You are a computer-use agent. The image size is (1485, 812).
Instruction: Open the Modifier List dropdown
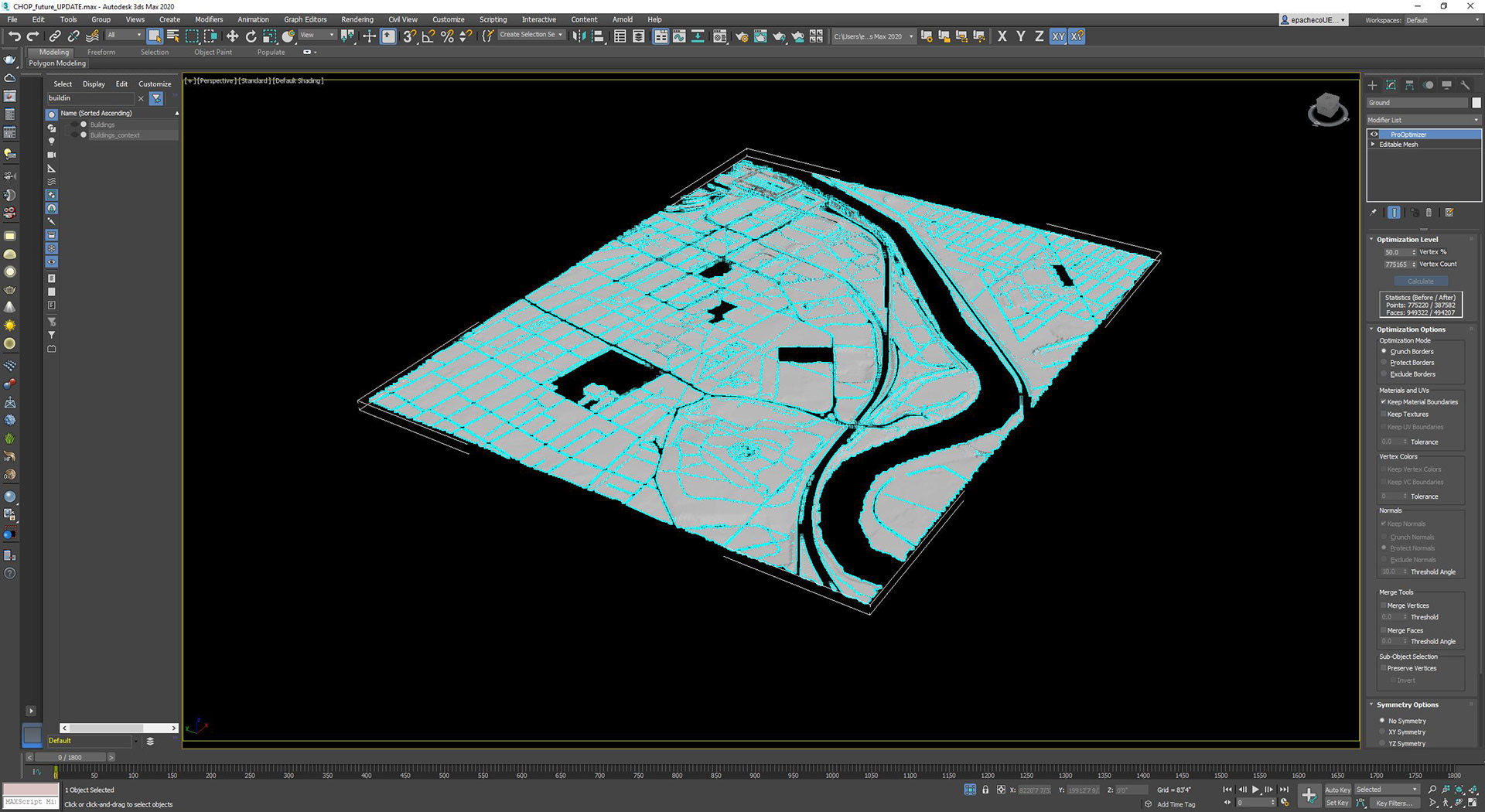pos(1423,120)
